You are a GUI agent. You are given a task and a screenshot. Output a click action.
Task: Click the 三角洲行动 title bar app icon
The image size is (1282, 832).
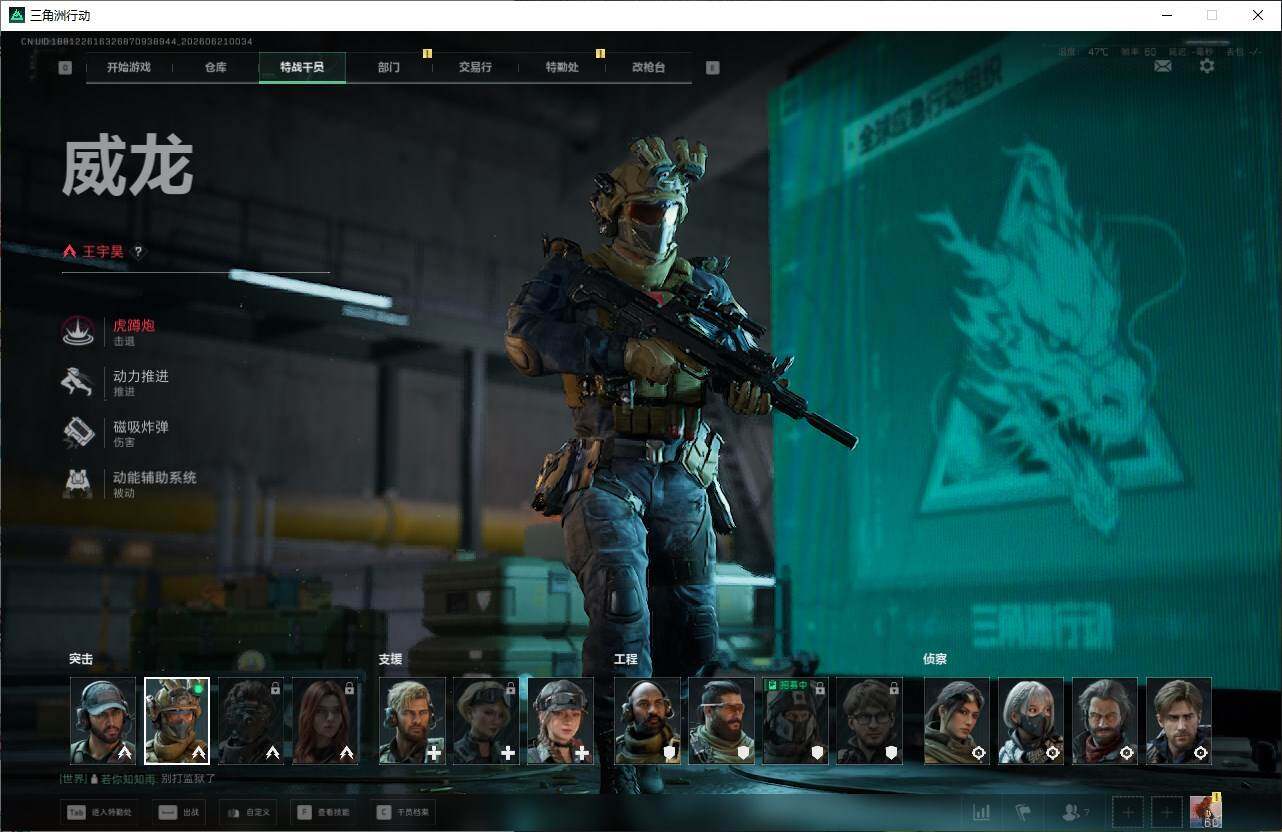pos(17,15)
